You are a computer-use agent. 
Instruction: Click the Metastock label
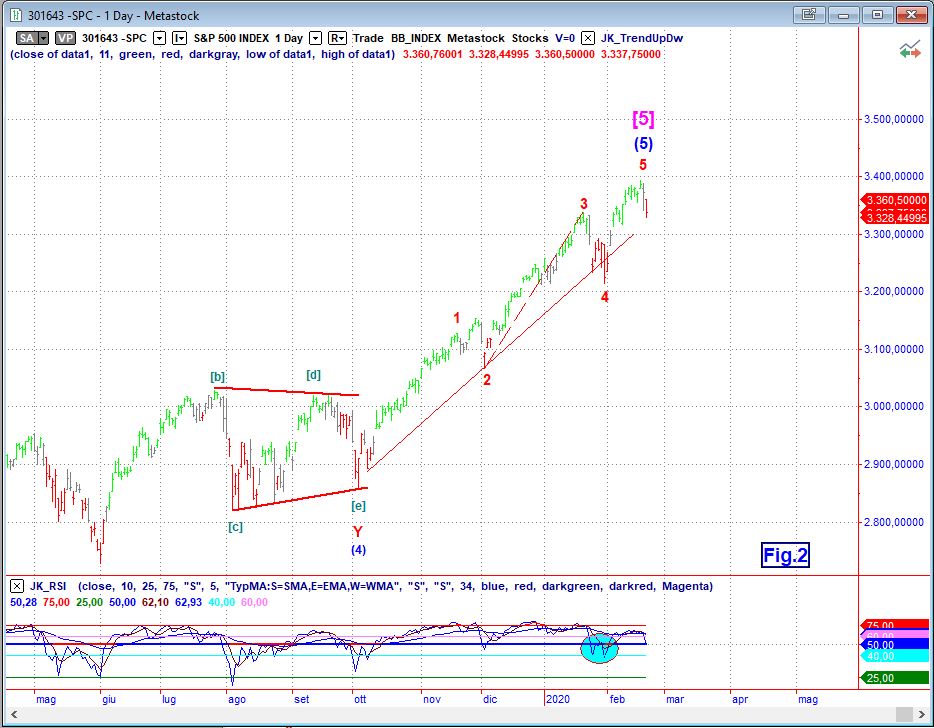coord(475,38)
